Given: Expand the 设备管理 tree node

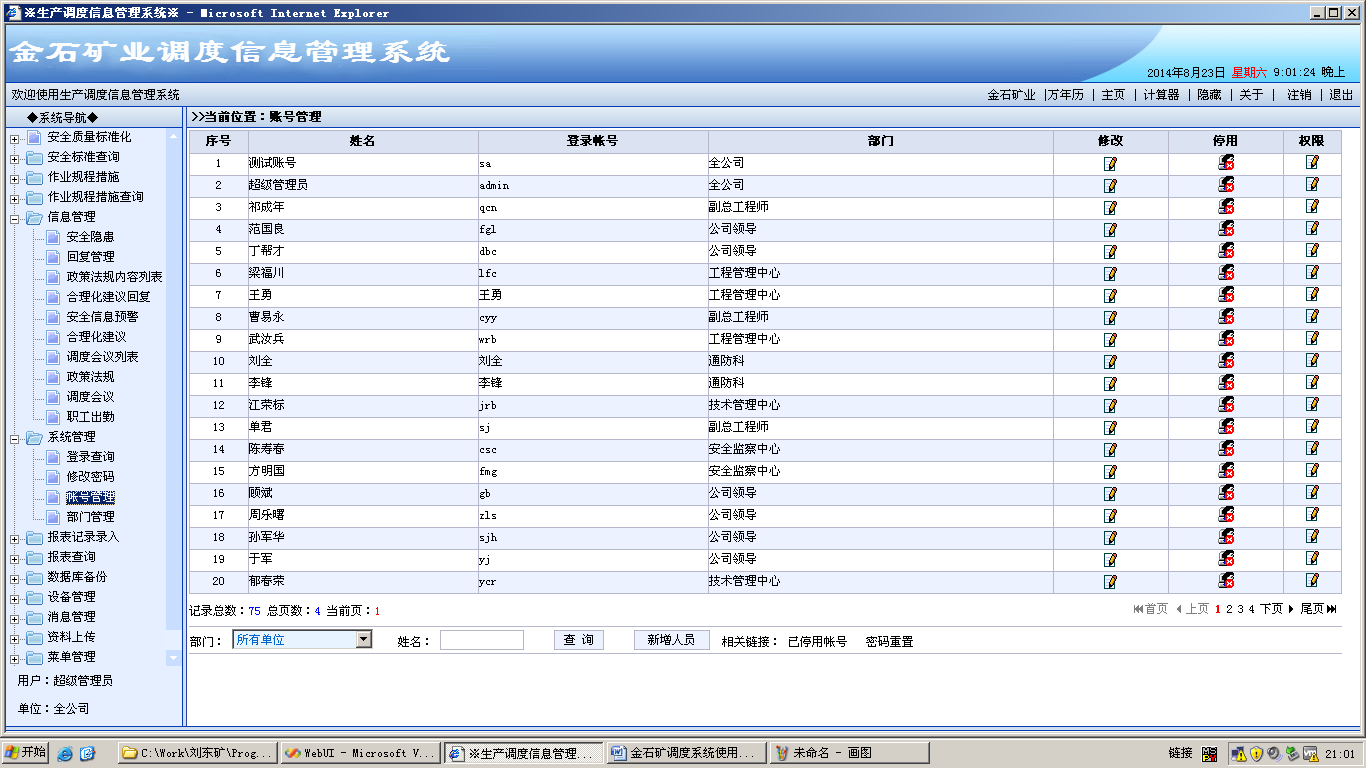Looking at the screenshot, I should [15, 598].
